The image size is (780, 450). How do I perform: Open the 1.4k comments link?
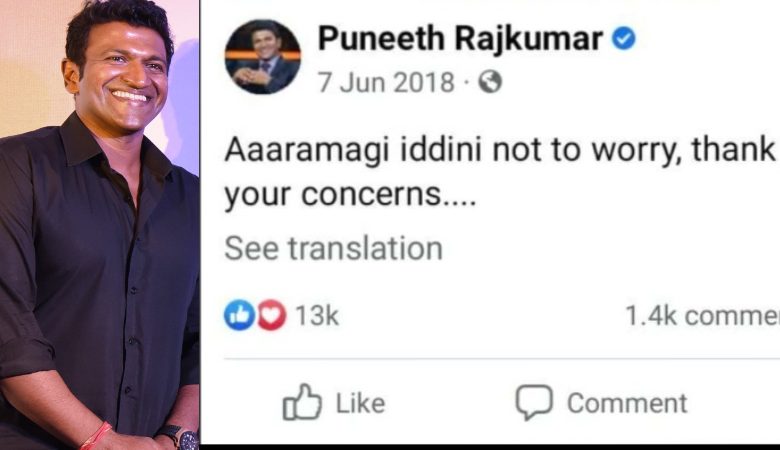702,315
